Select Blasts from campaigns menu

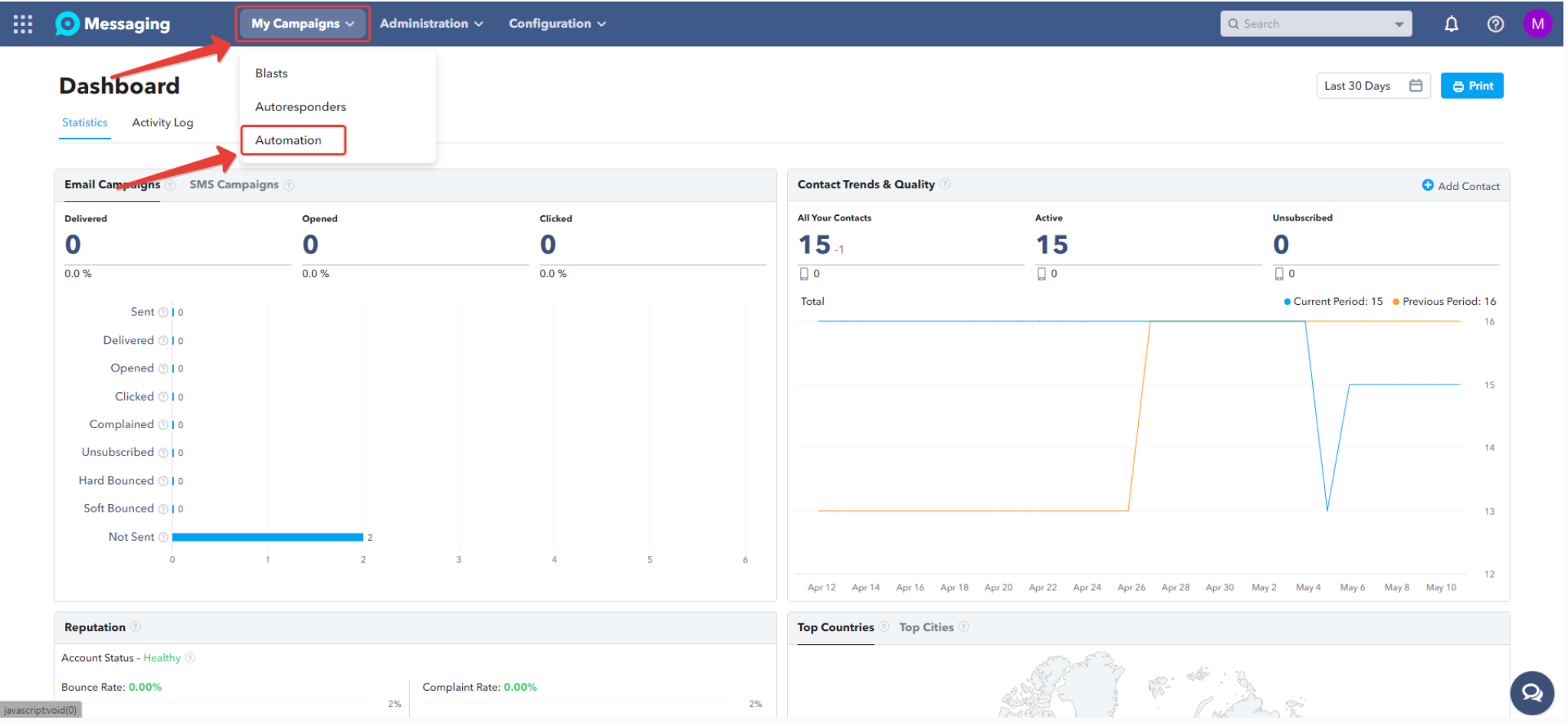point(271,74)
